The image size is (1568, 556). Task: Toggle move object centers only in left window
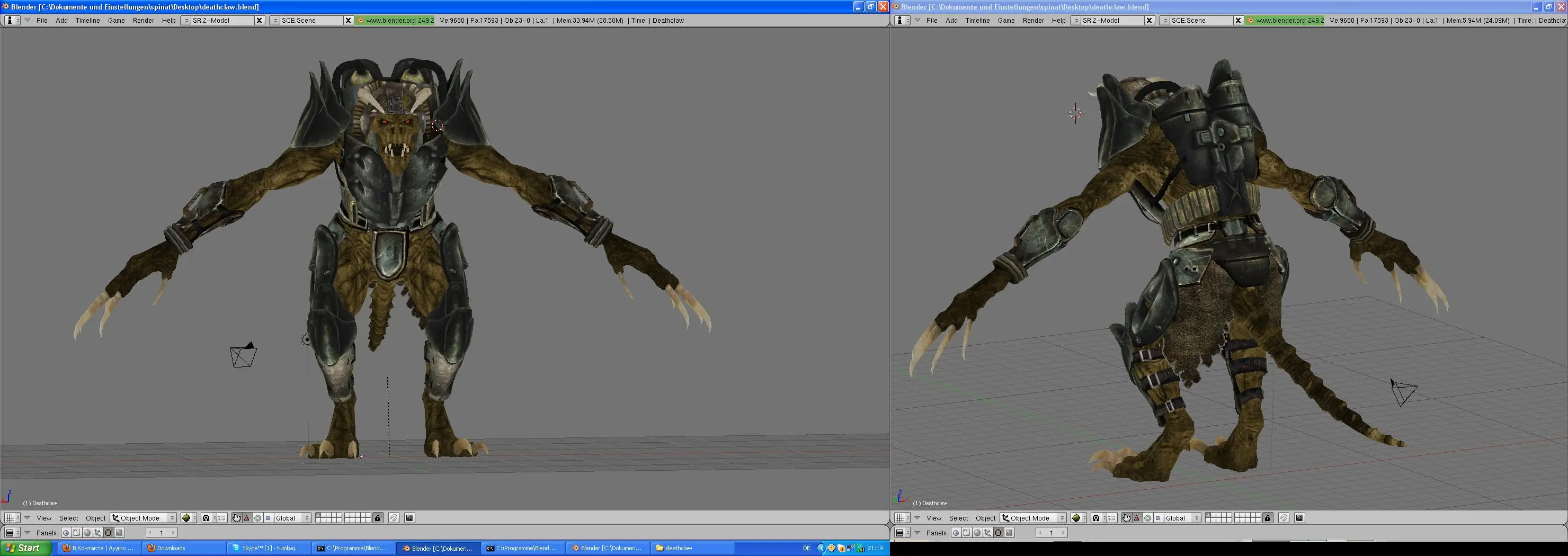(221, 518)
